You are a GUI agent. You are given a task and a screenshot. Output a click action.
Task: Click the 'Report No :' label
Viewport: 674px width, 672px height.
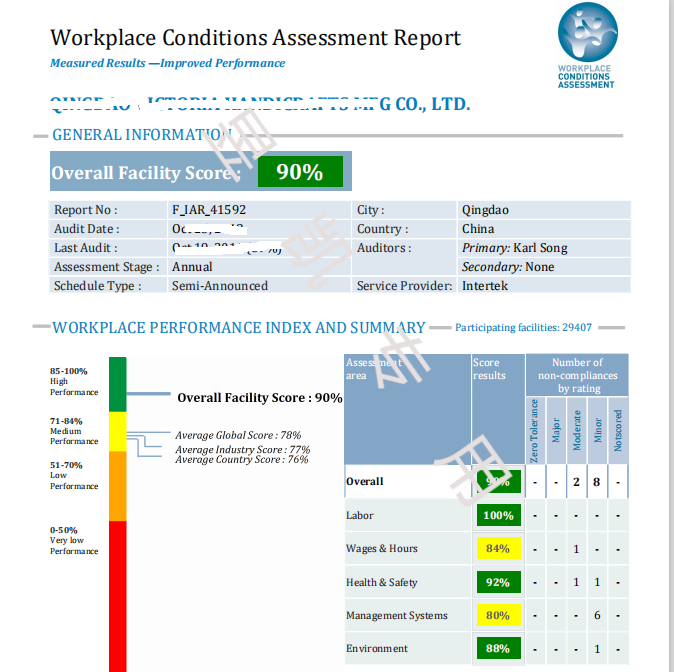tap(86, 210)
